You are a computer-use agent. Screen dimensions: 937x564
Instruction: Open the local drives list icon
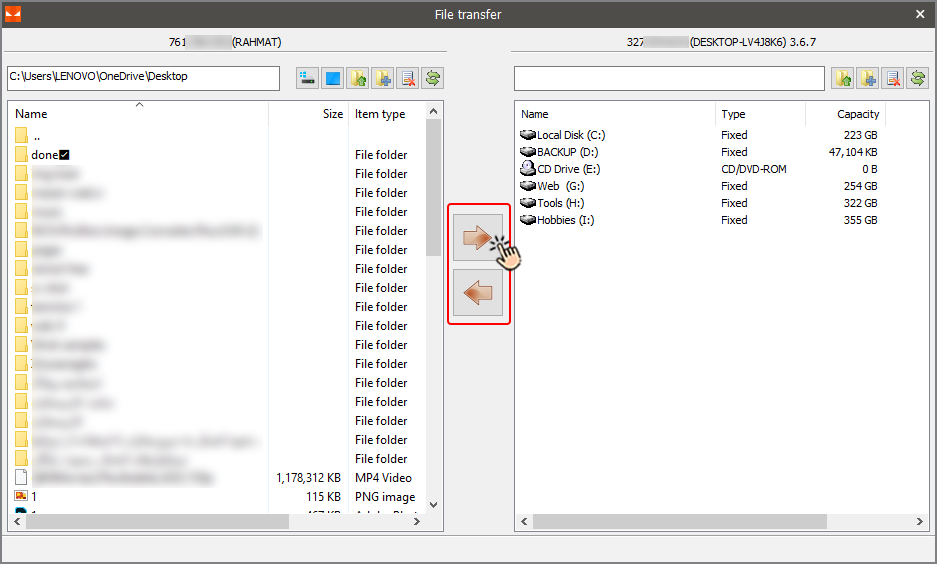(307, 78)
